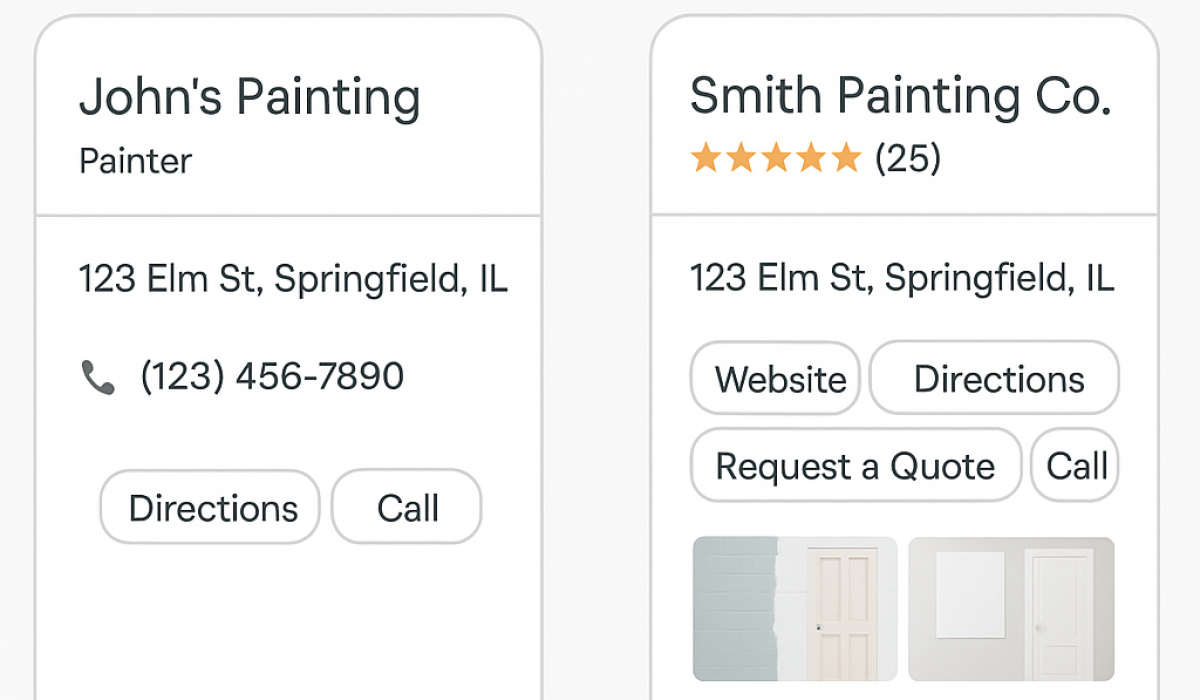Open the John's Painting business title

[x=250, y=98]
